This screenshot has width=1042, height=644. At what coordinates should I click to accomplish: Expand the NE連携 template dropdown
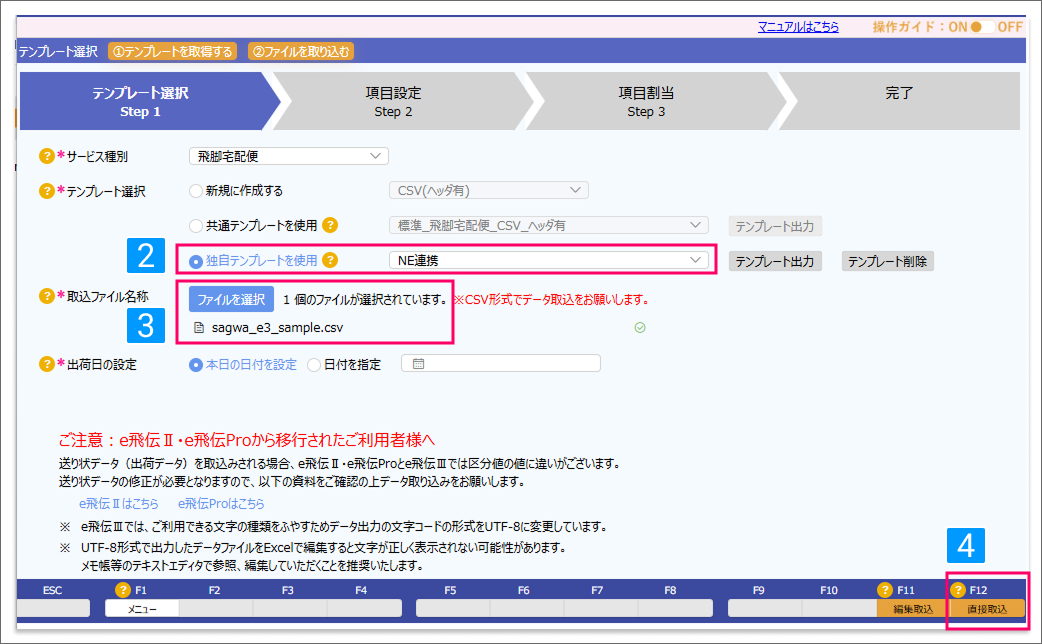[548, 260]
